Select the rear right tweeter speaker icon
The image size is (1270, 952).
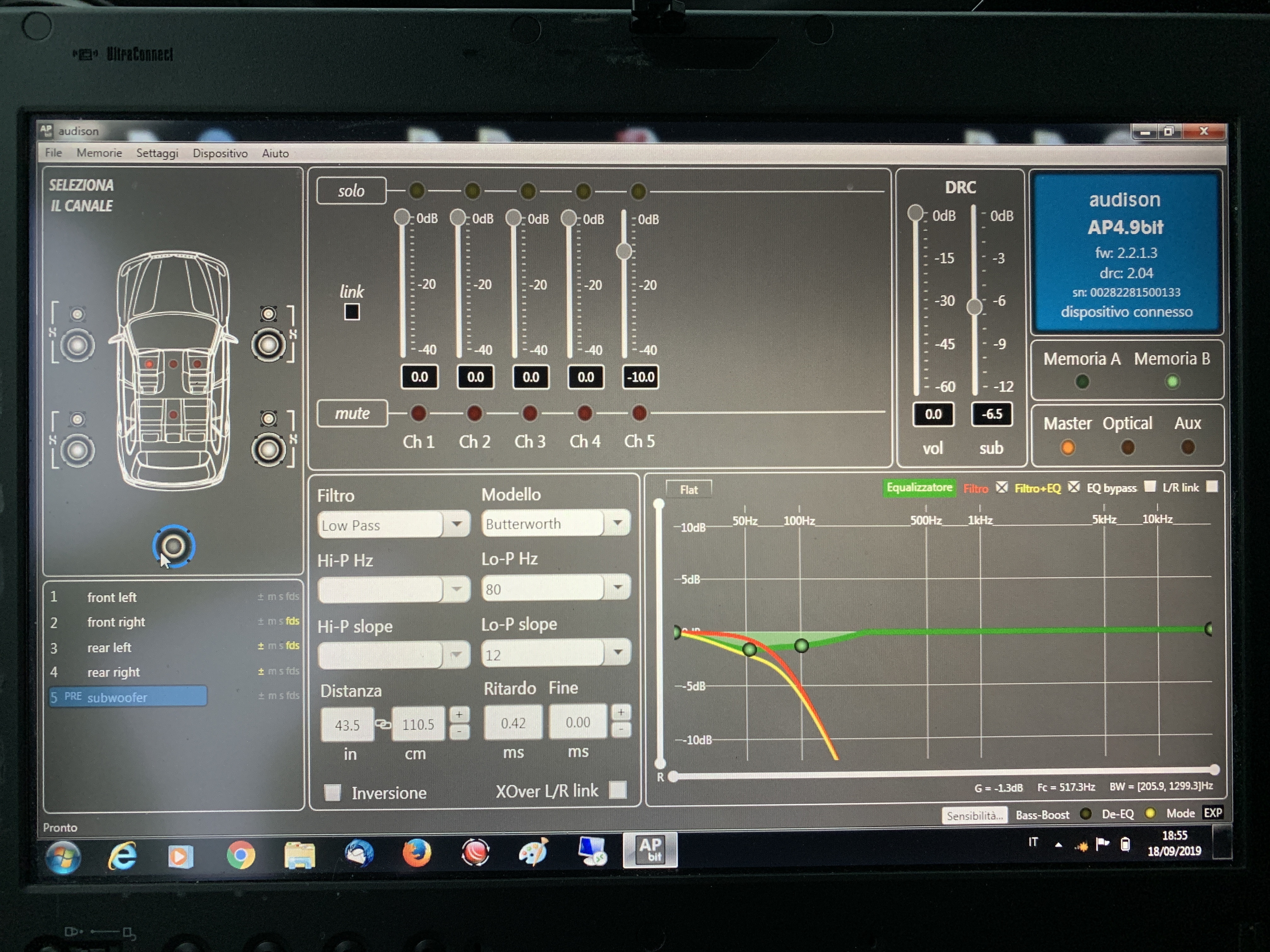coord(268,418)
